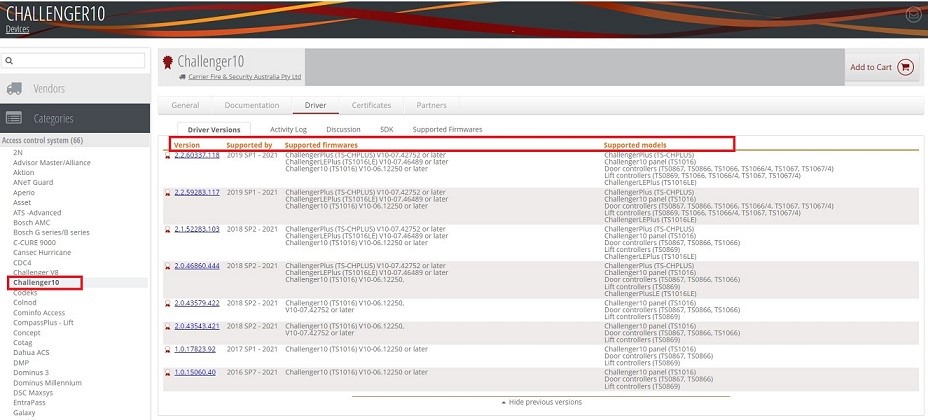Select Cansec Hurricane in the list
The image size is (928, 420).
coord(42,253)
